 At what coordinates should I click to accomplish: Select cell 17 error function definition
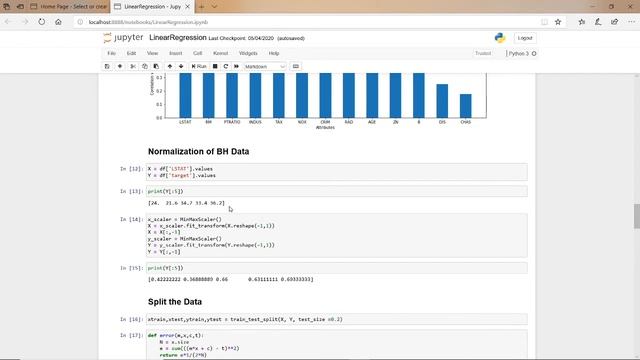point(336,345)
